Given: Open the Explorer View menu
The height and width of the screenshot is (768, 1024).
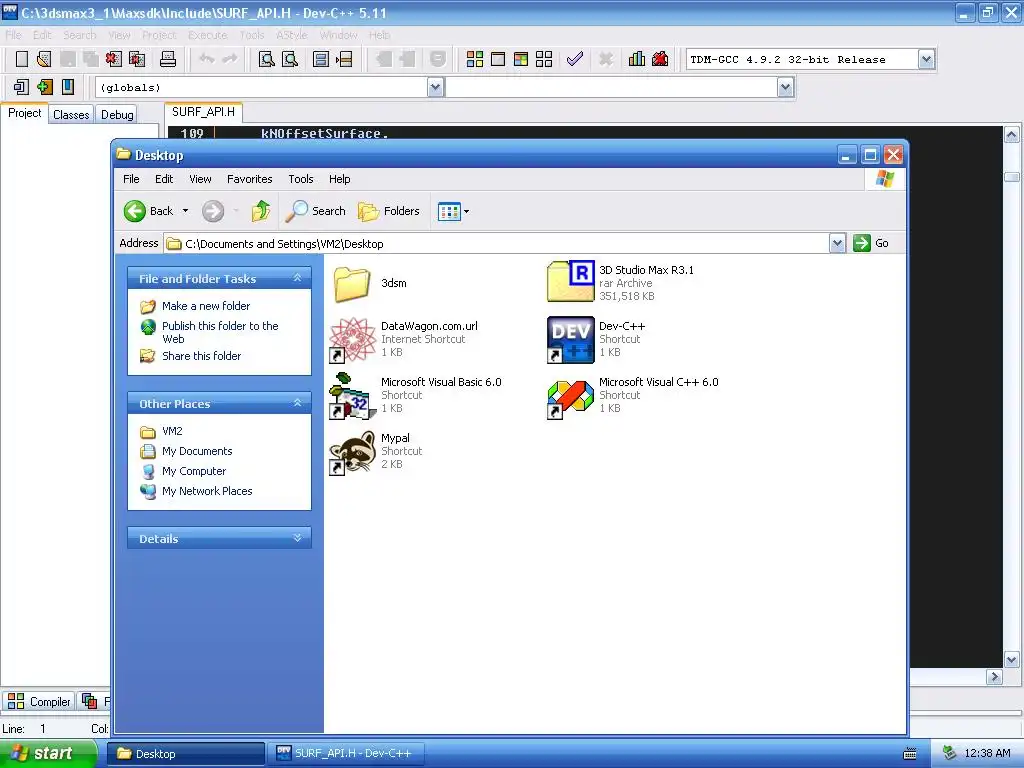Looking at the screenshot, I should click(x=200, y=179).
